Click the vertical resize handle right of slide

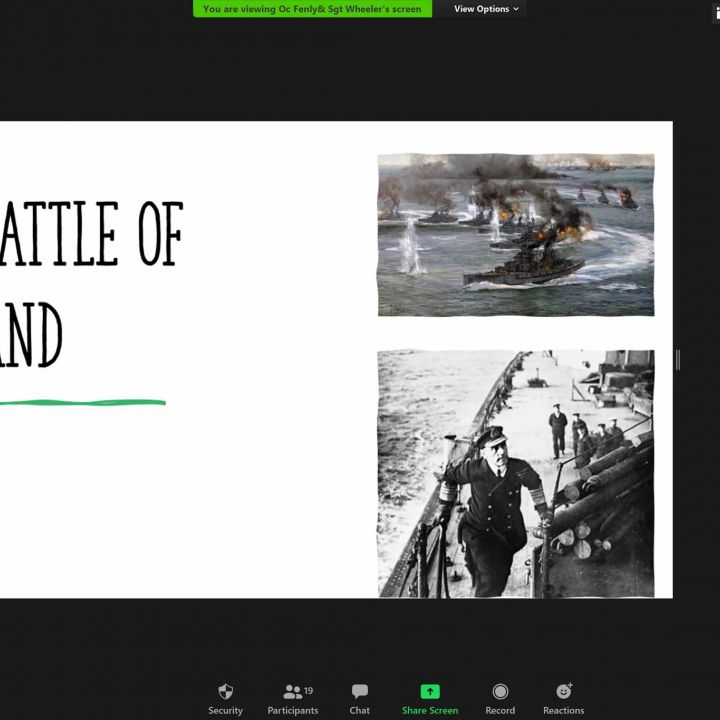pos(678,360)
